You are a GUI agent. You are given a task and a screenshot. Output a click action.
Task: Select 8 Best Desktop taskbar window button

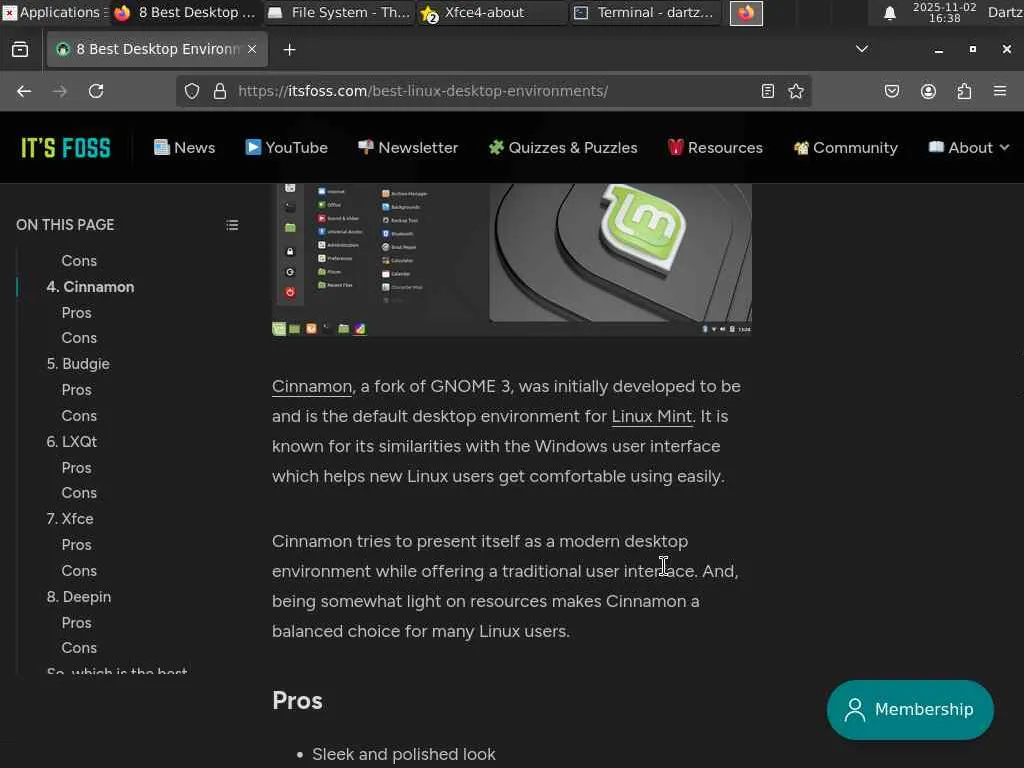tap(186, 12)
